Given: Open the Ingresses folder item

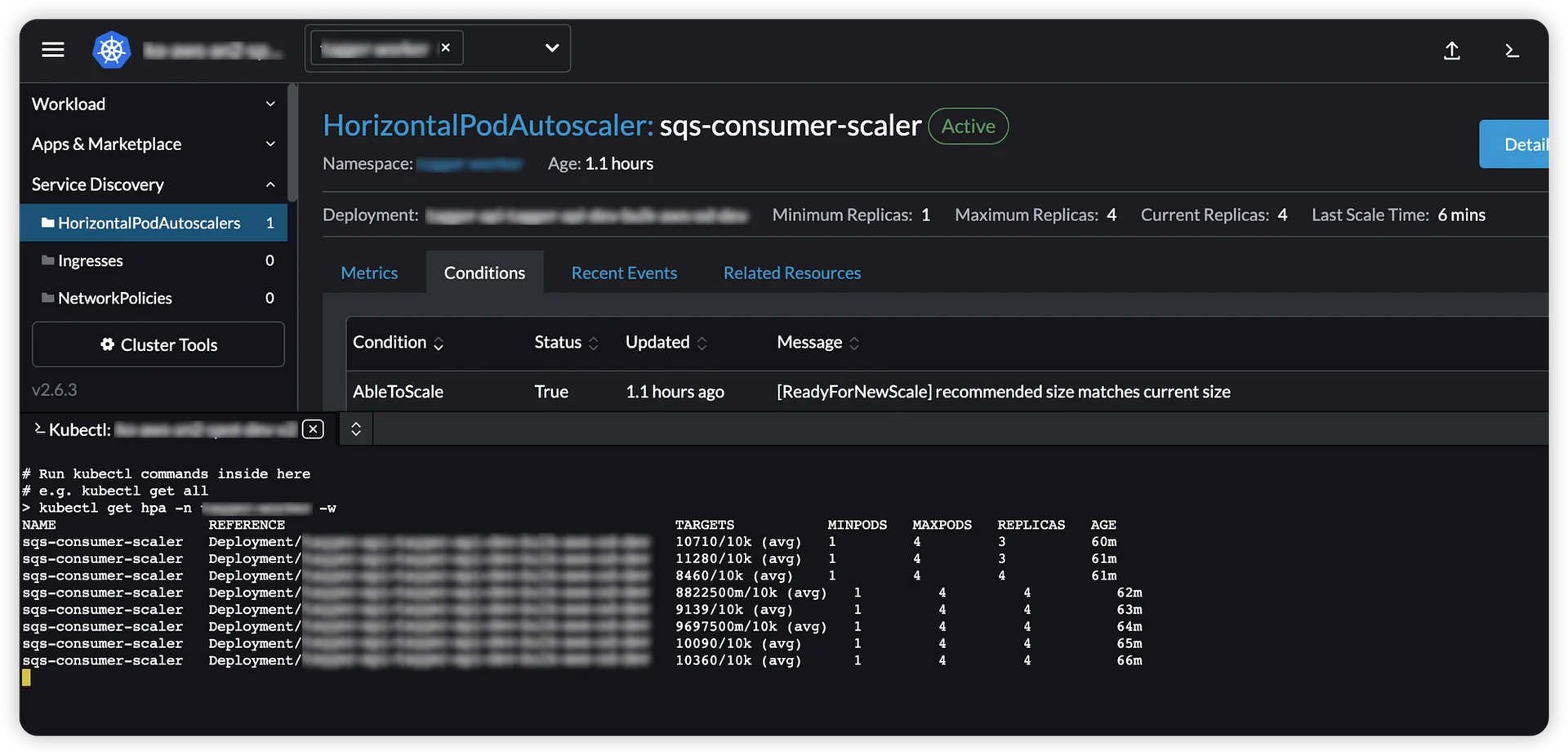Looking at the screenshot, I should 91,260.
